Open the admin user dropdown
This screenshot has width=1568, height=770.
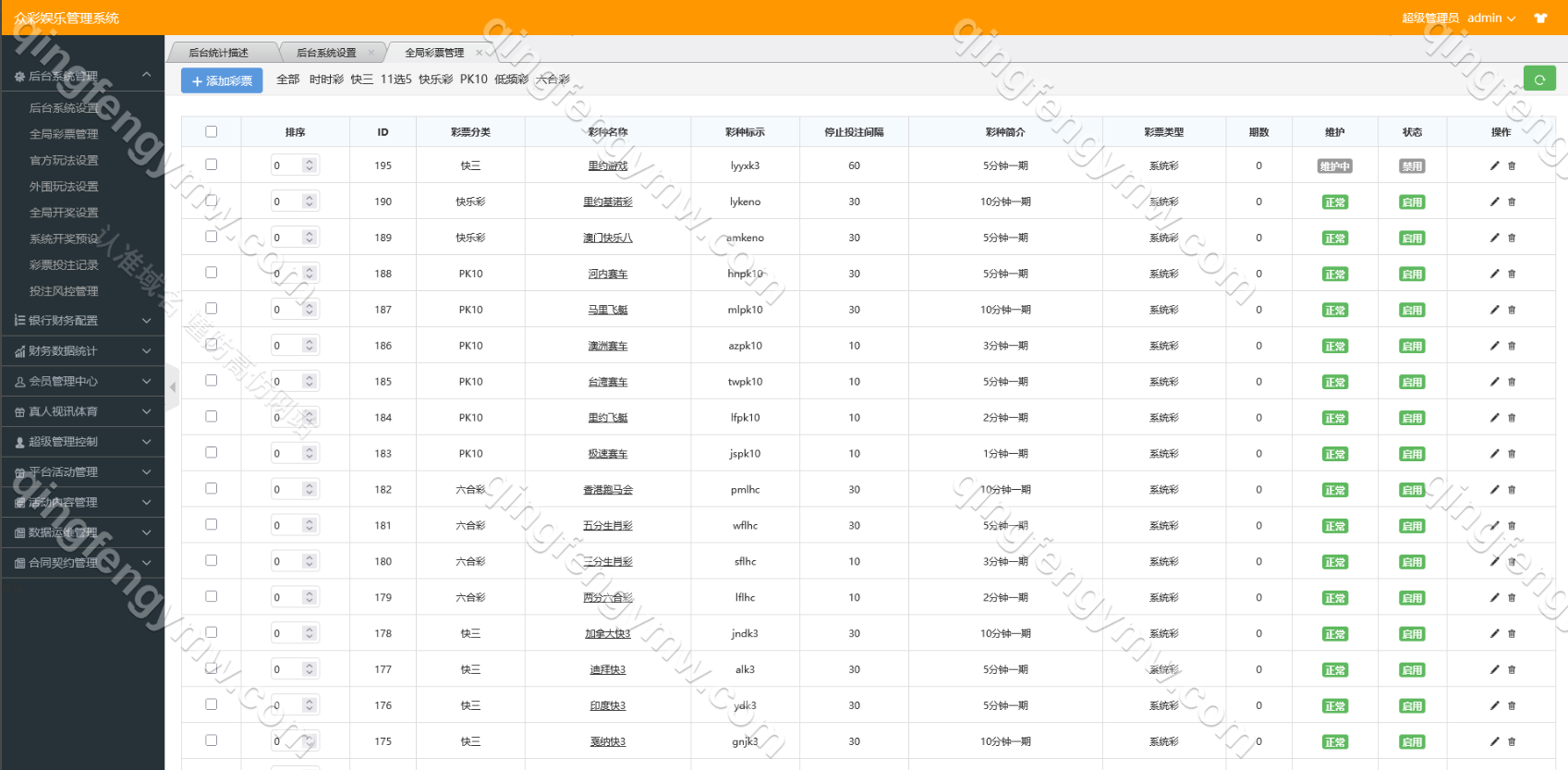point(1490,18)
